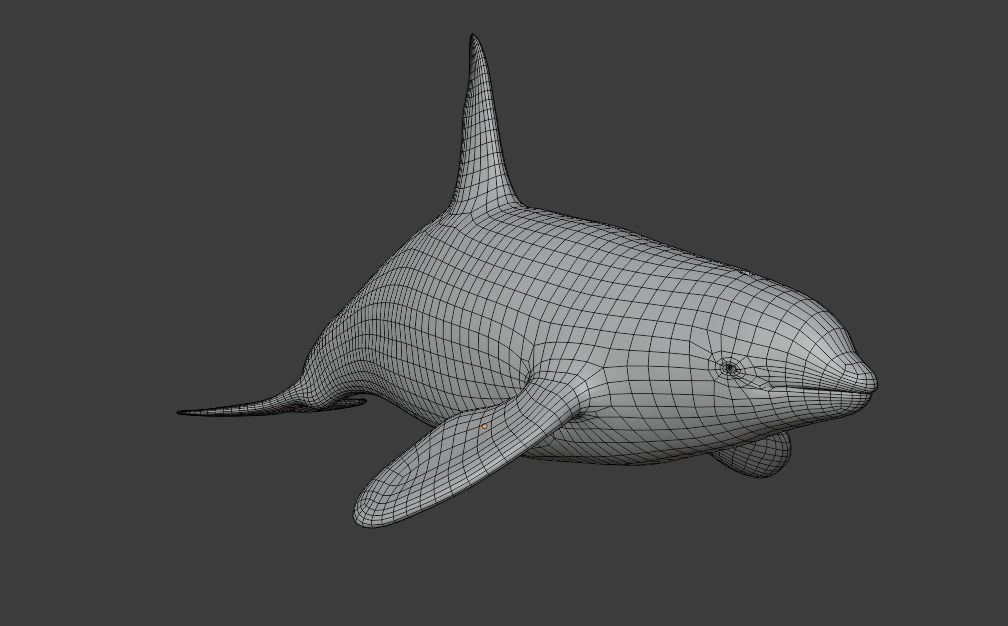Select the orca's eye on the mesh
Image resolution: width=1008 pixels, height=626 pixels.
tap(730, 368)
